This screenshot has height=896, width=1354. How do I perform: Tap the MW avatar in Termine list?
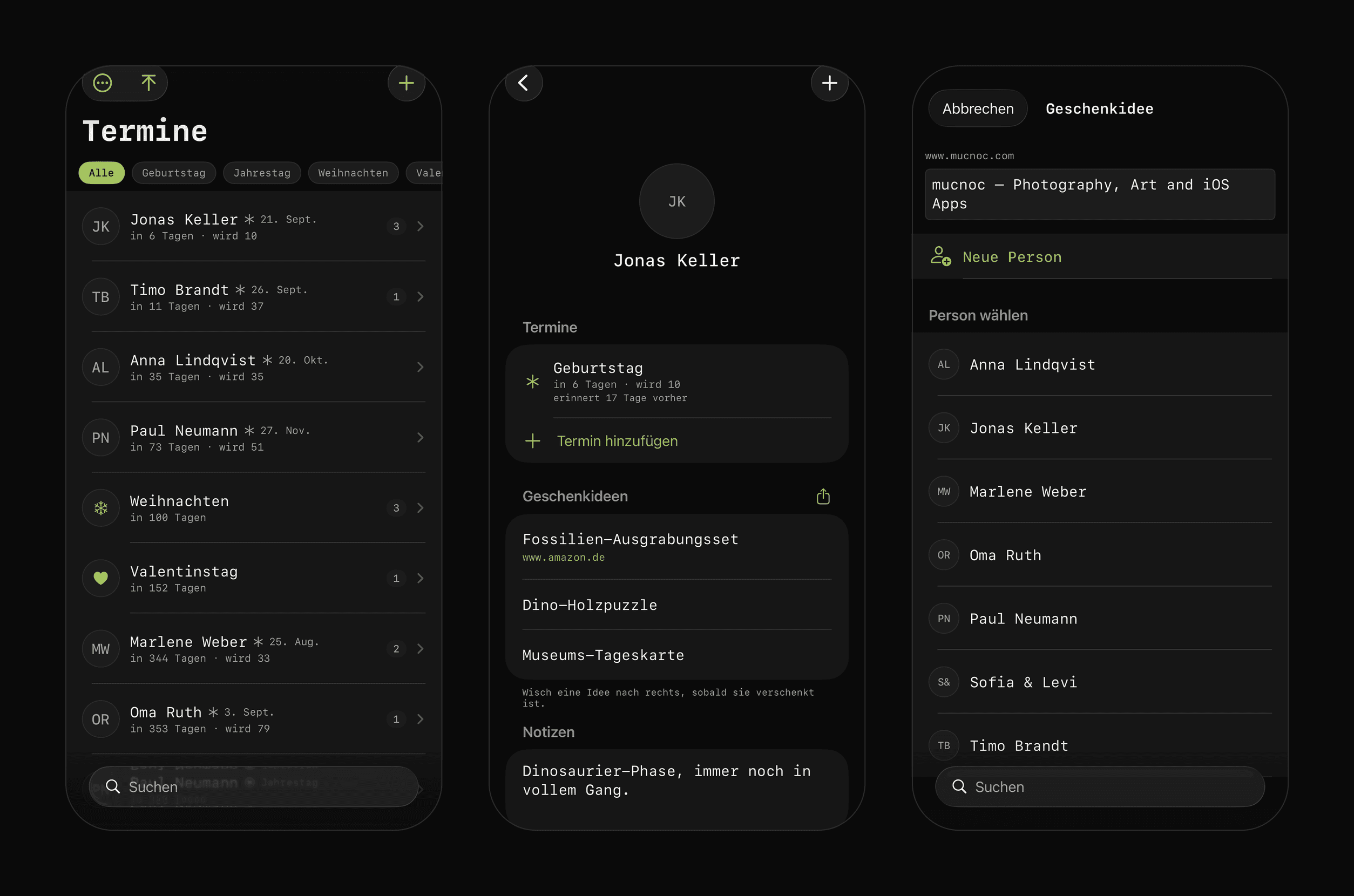click(x=100, y=649)
